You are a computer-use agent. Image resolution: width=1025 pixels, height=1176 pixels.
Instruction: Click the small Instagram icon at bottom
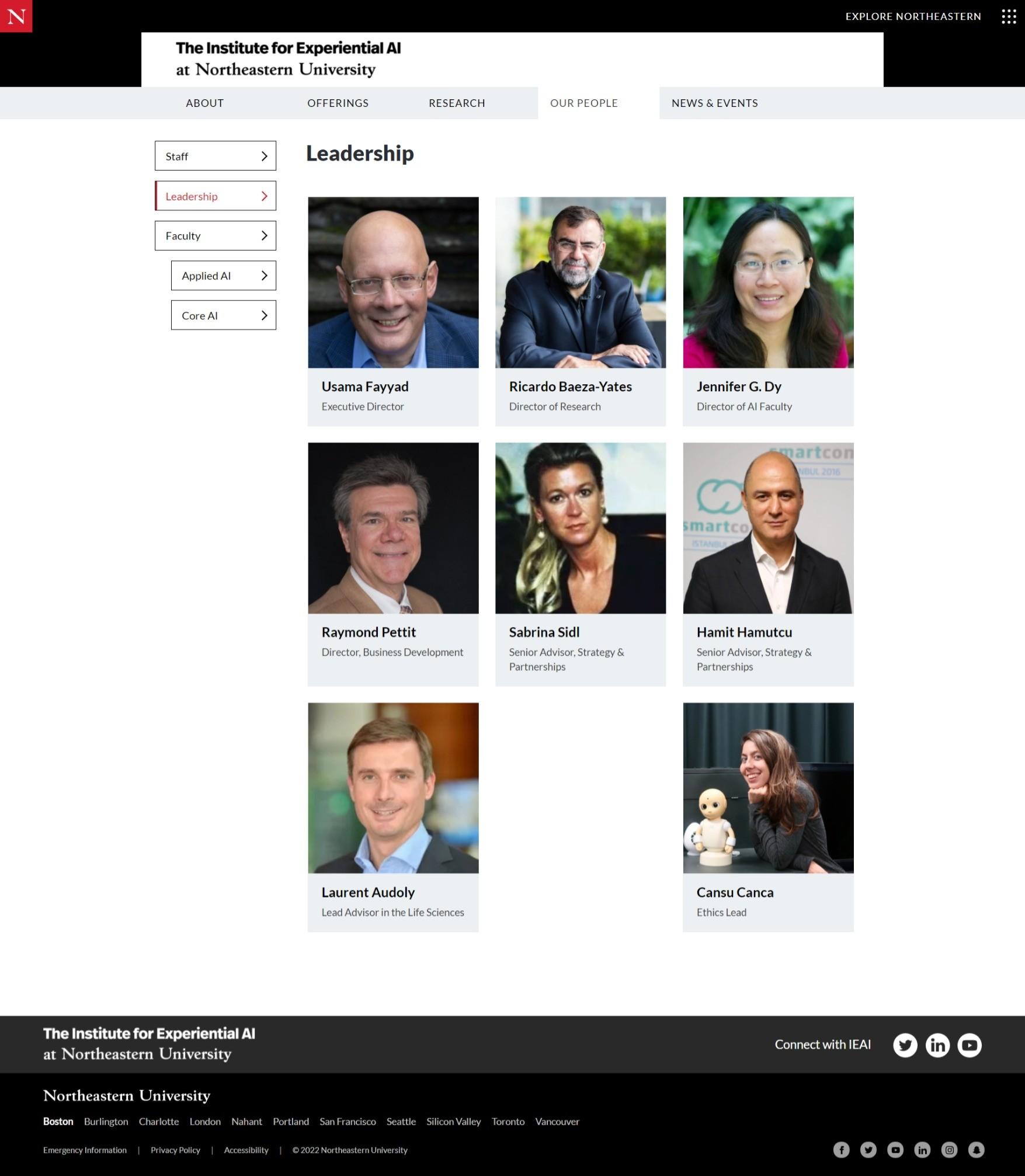(950, 1150)
